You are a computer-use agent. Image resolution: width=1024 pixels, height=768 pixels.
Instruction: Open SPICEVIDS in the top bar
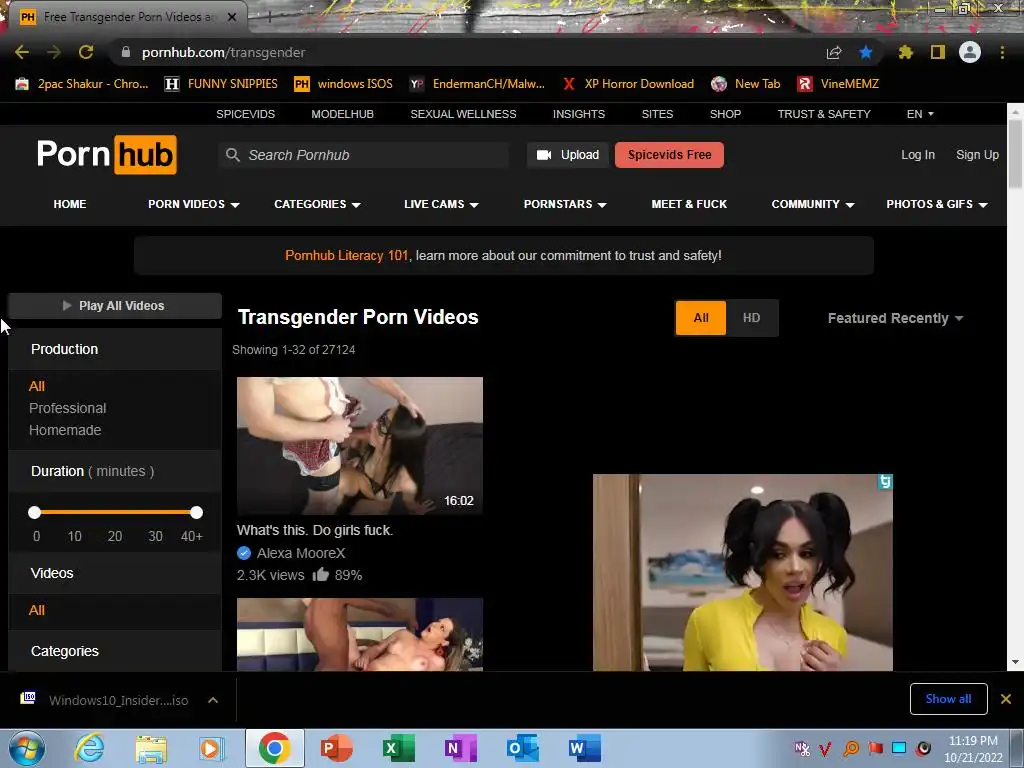(246, 114)
